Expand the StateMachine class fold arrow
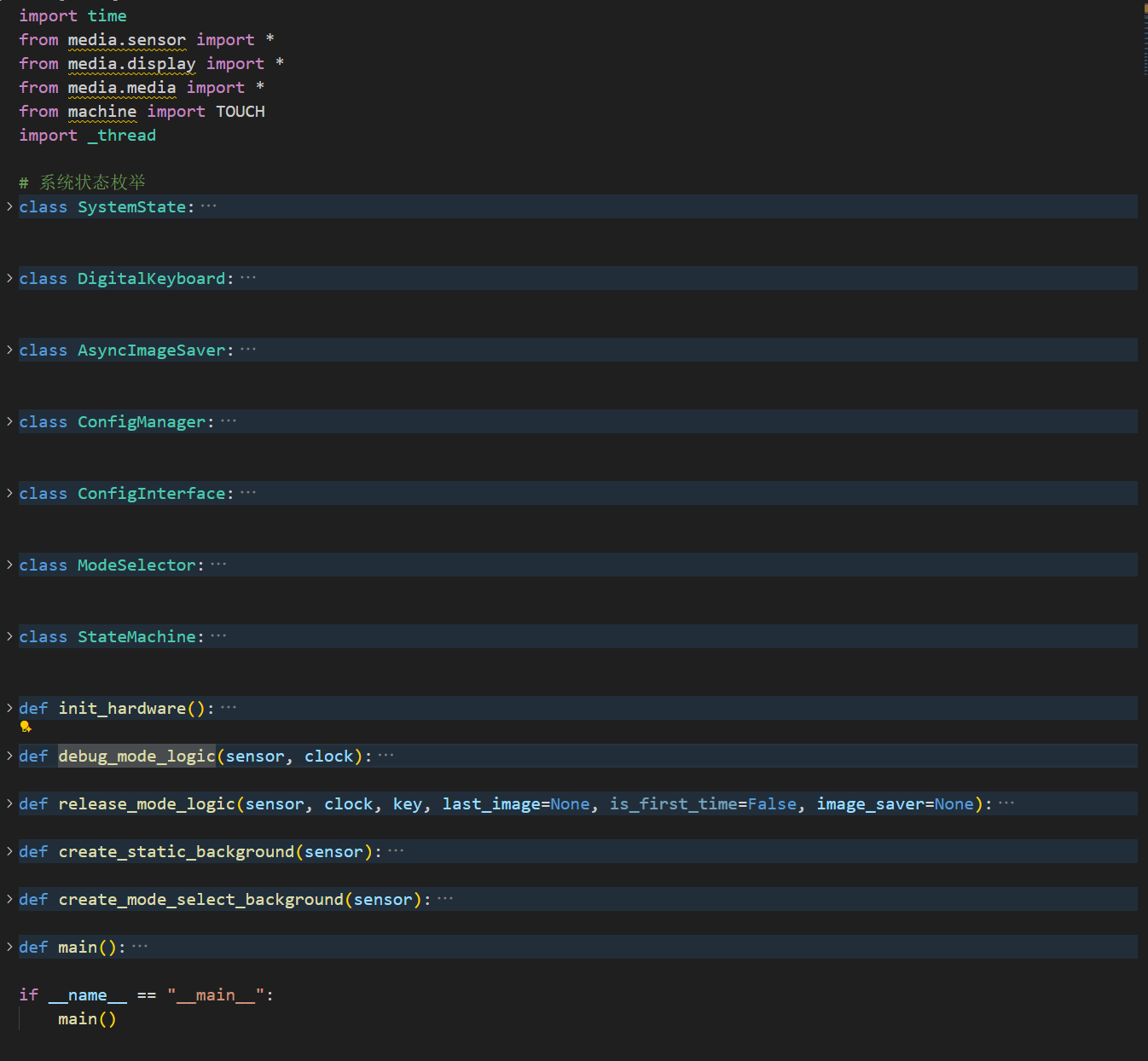 (x=9, y=636)
